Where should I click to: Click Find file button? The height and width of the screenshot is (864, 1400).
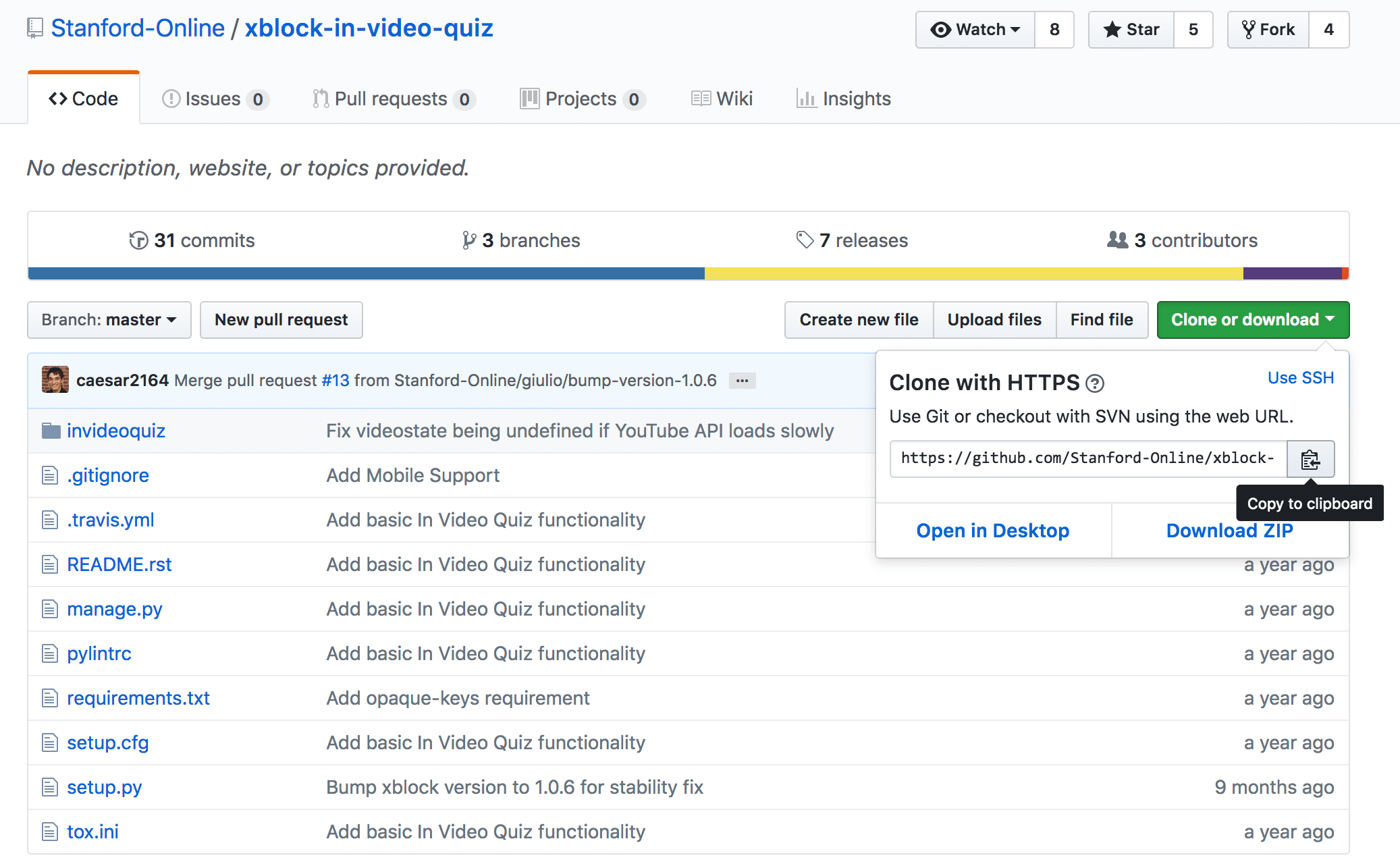[x=1102, y=320]
